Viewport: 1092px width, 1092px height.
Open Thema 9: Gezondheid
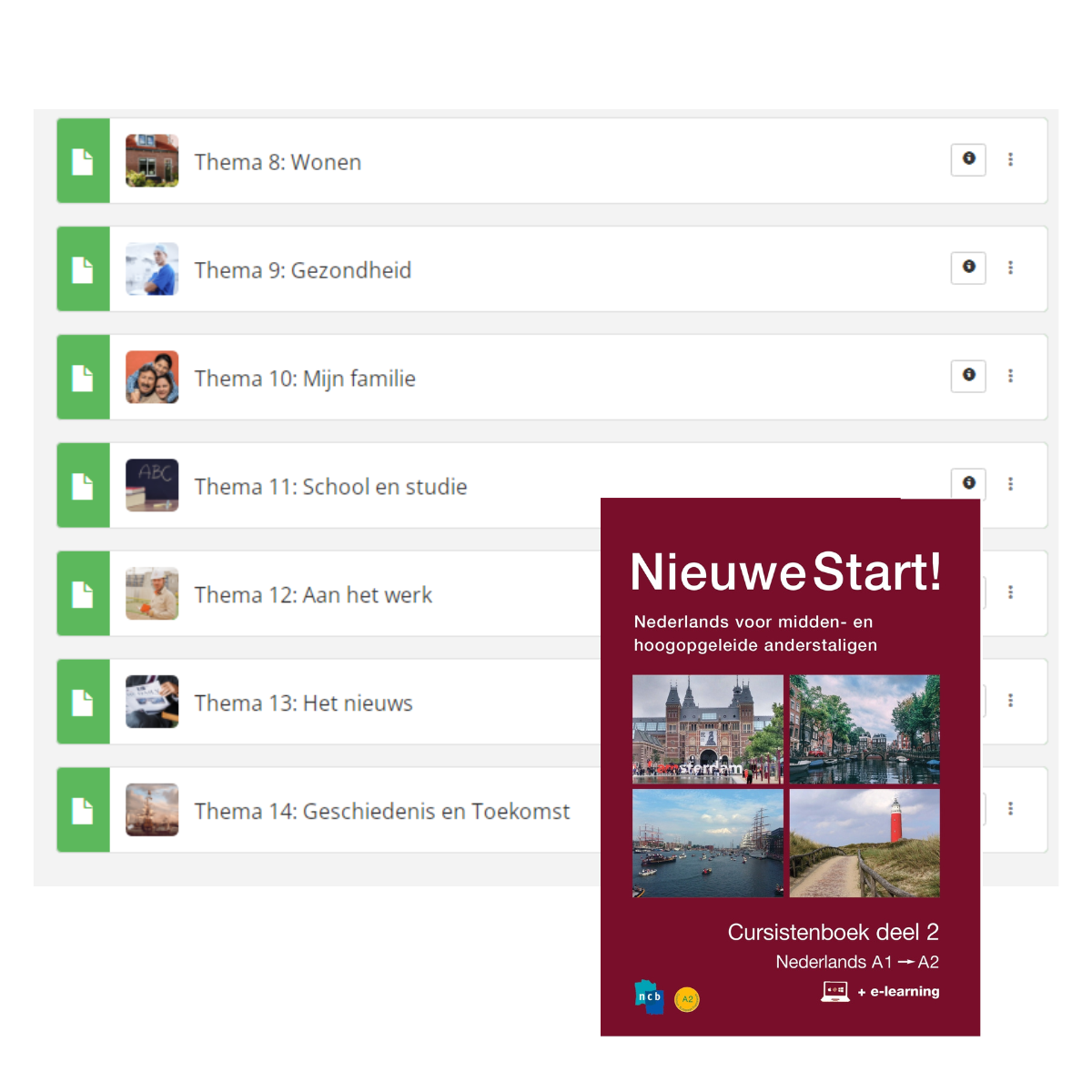303,270
